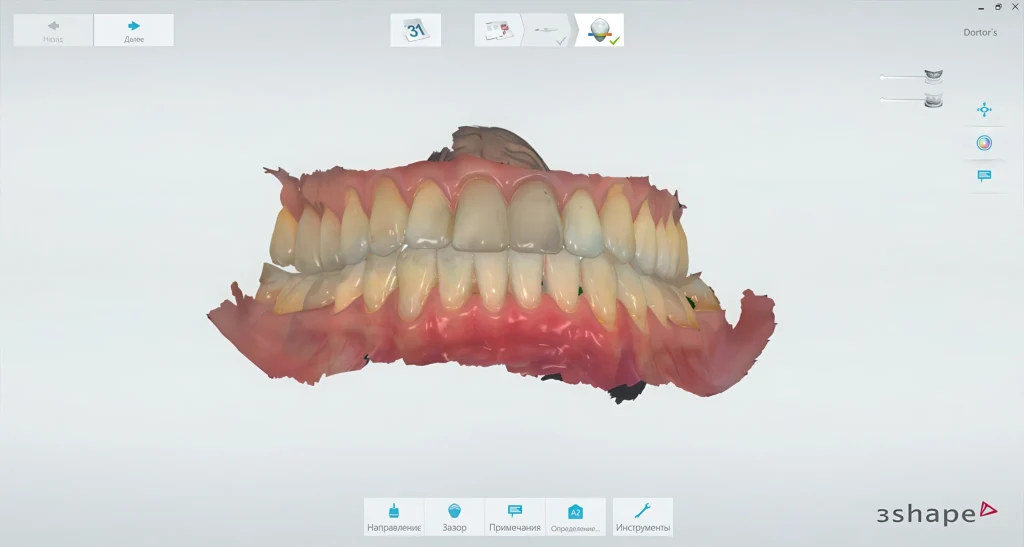Click the view navigation arrows icon

pos(984,110)
